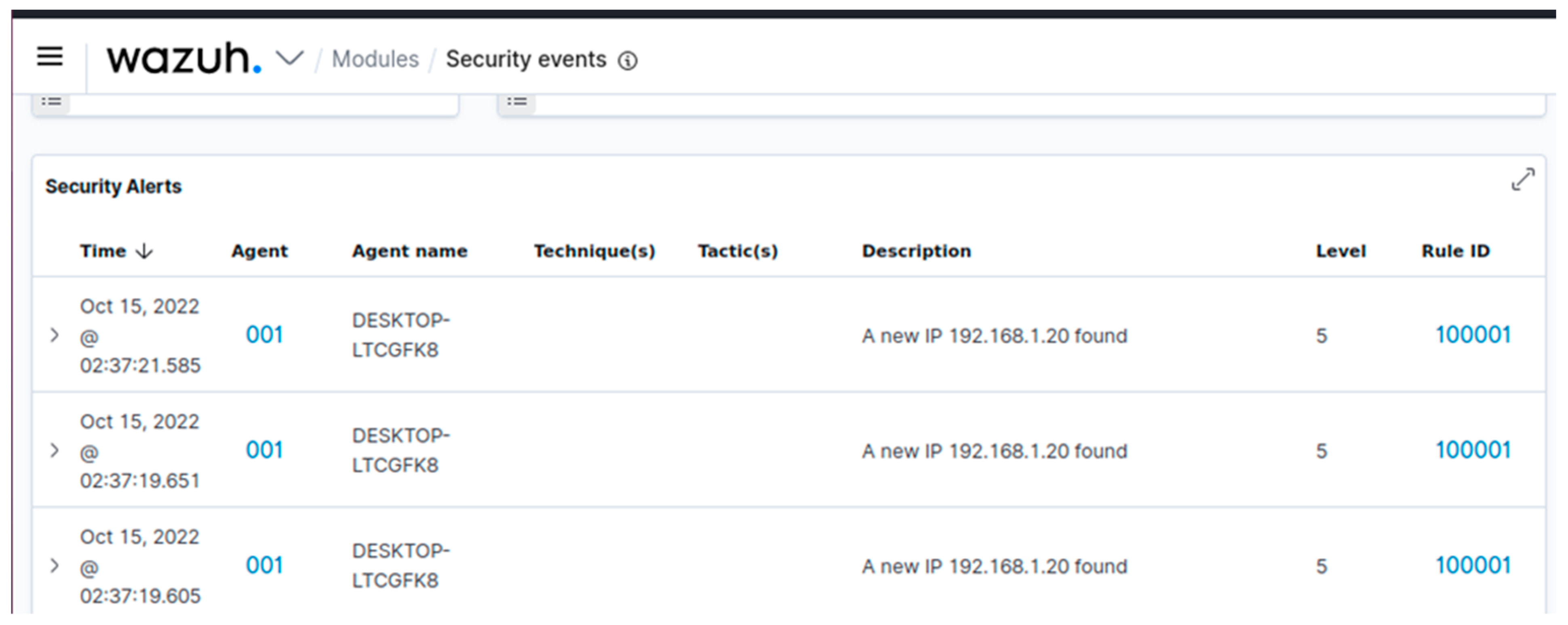
Task: Open rule 100001 in first row
Action: (1473, 335)
